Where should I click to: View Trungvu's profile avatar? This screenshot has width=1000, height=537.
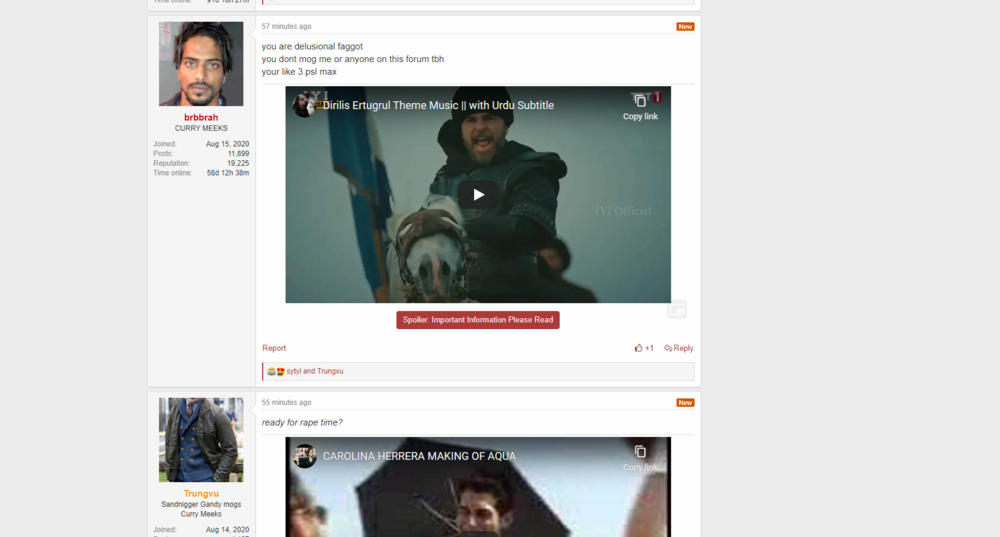point(201,440)
